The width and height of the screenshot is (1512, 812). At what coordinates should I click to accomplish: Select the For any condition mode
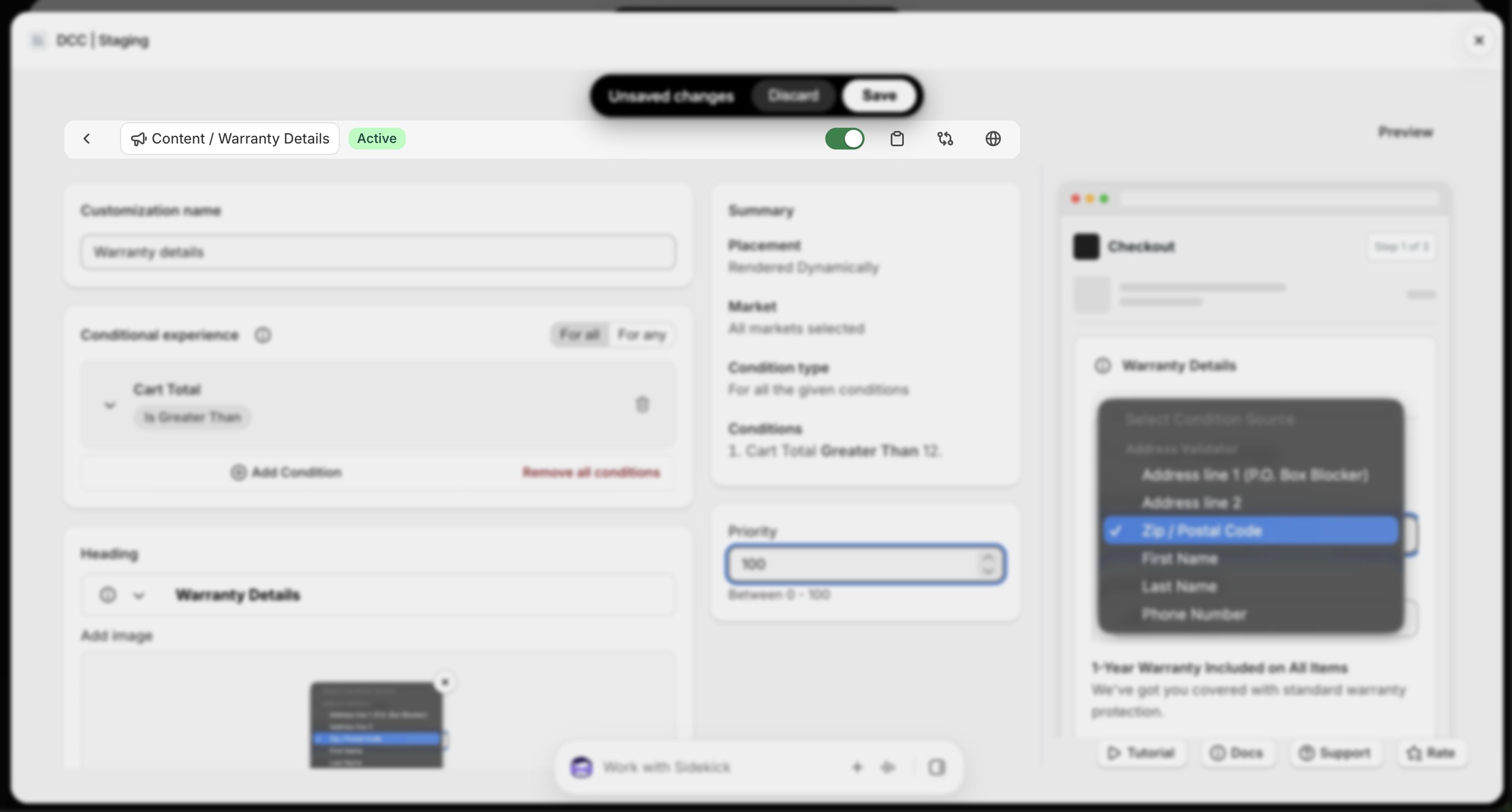[641, 335]
